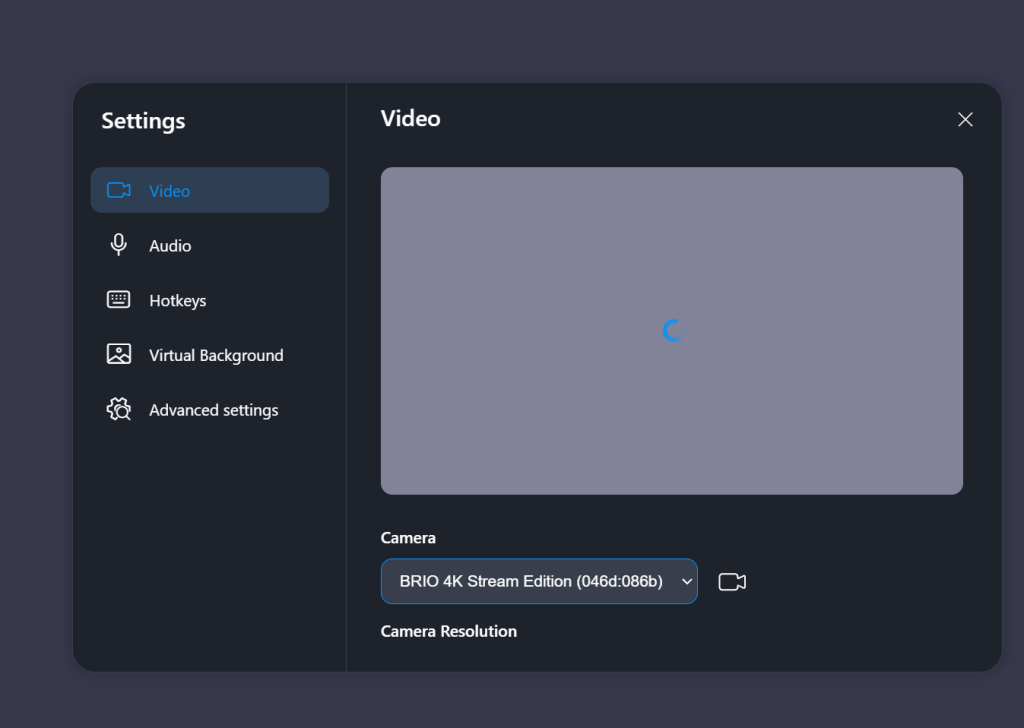The width and height of the screenshot is (1024, 728).
Task: Open the BRIO 4K Stream Edition camera dropdown
Action: click(x=539, y=581)
